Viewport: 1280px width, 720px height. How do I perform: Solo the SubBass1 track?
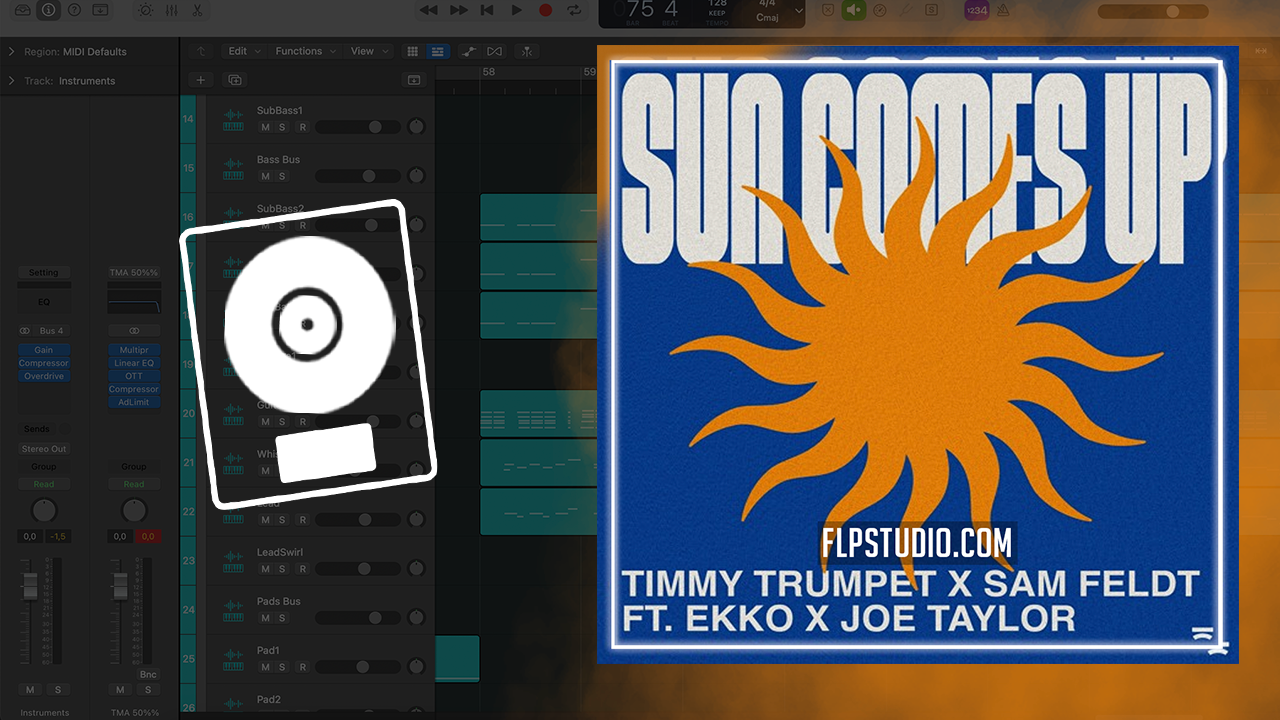pos(282,127)
